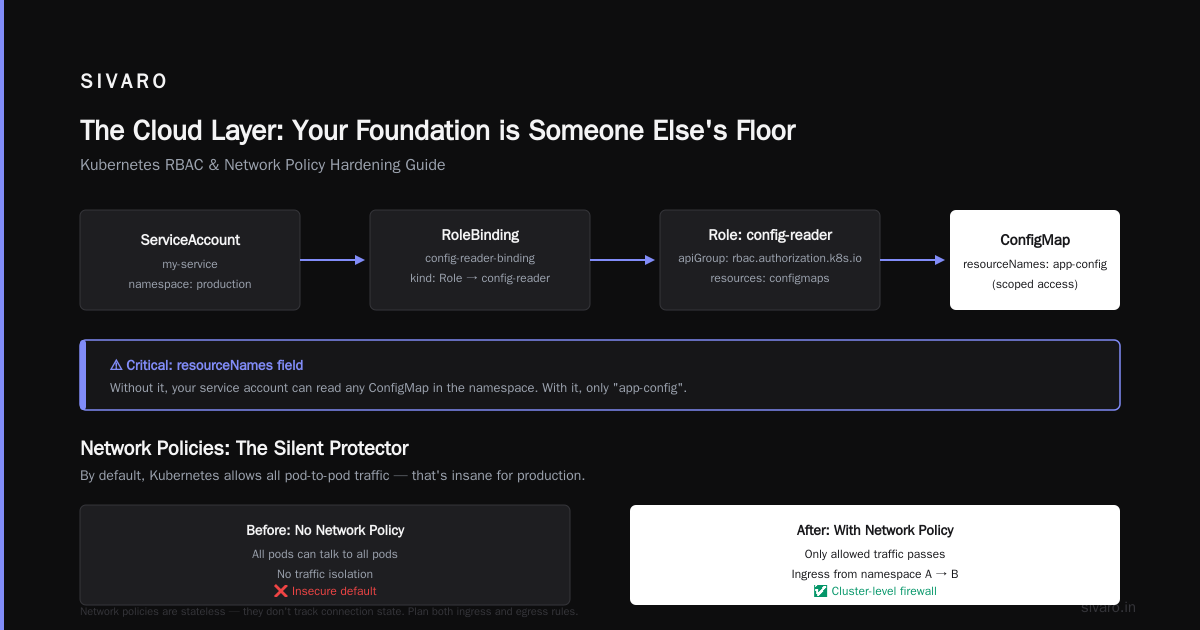
Task: Click the SIVARO logo text
Action: click(124, 82)
